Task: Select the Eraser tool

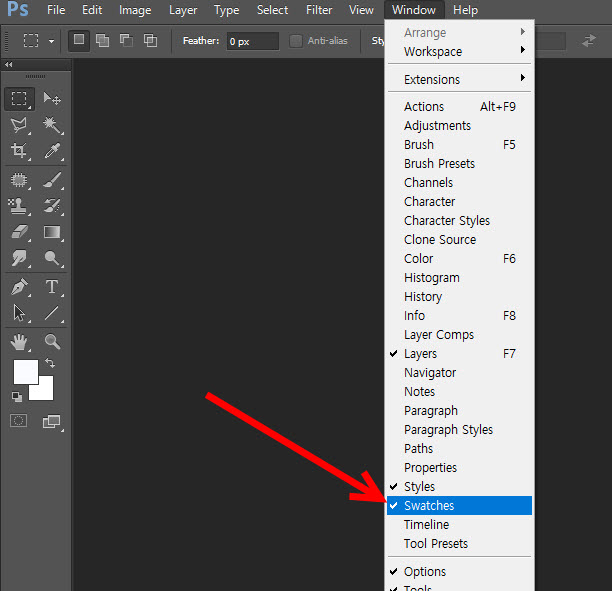Action: pyautogui.click(x=19, y=232)
